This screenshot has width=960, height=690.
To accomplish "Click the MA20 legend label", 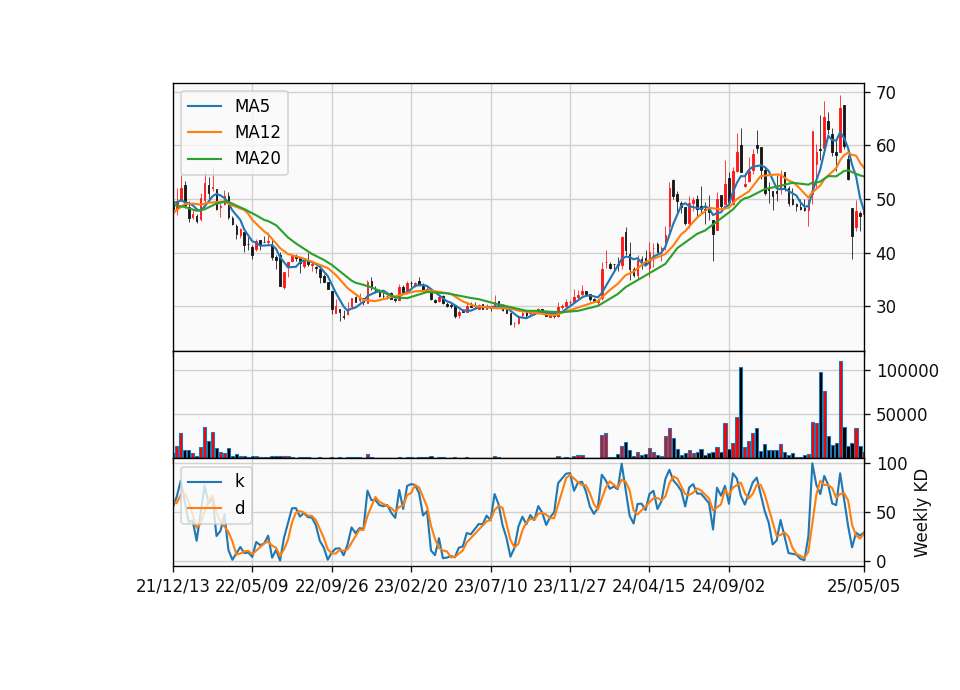I will [257, 158].
